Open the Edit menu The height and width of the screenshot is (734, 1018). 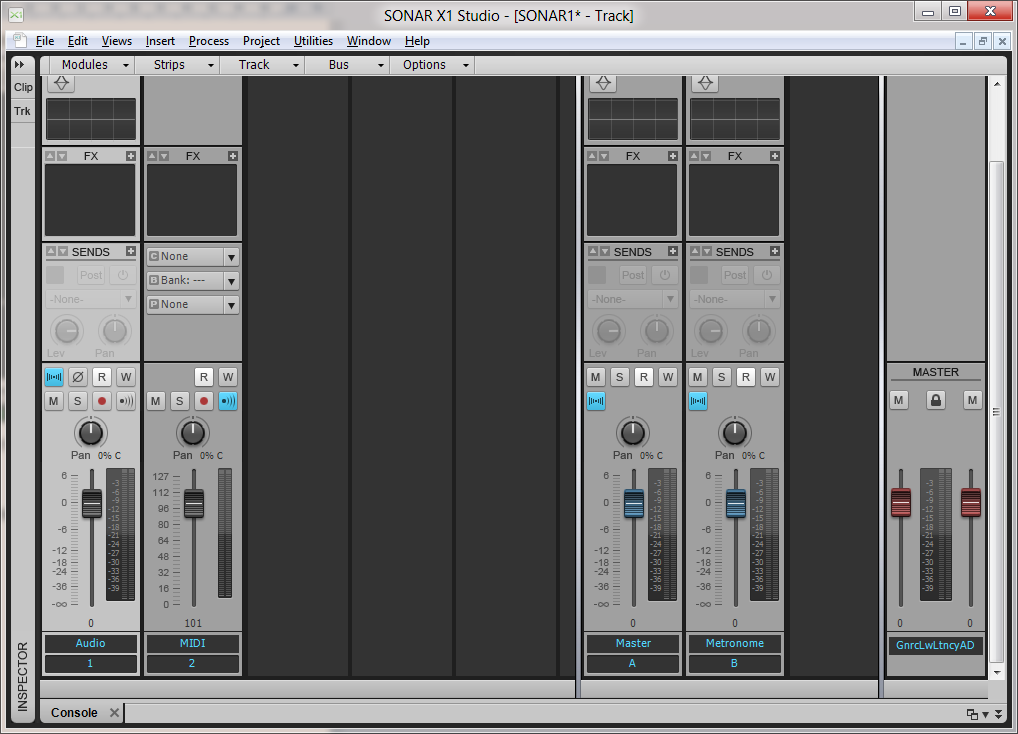78,41
